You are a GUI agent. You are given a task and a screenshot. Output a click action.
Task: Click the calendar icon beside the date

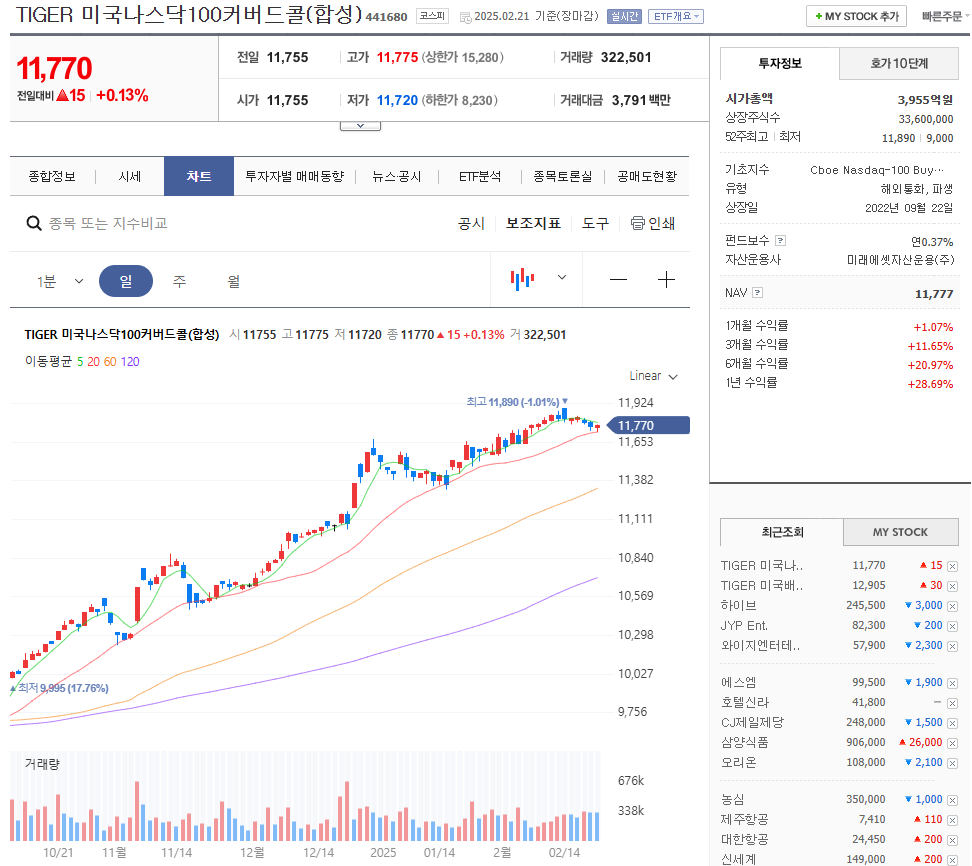[466, 17]
